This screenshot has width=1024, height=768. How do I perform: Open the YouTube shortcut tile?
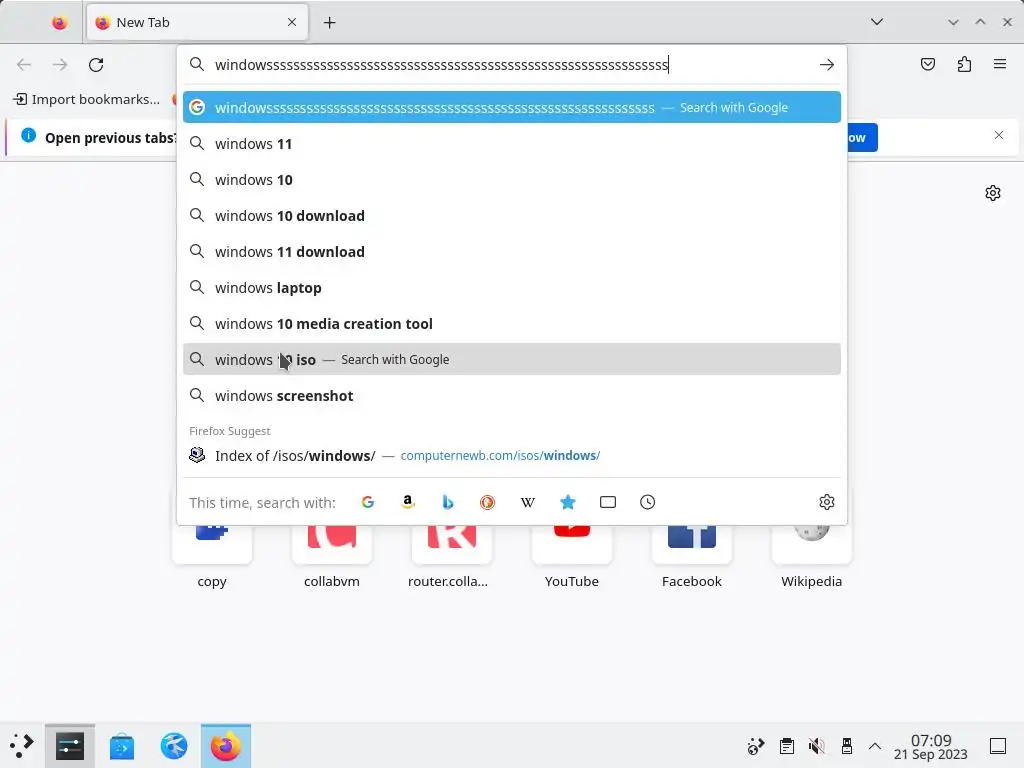[571, 555]
